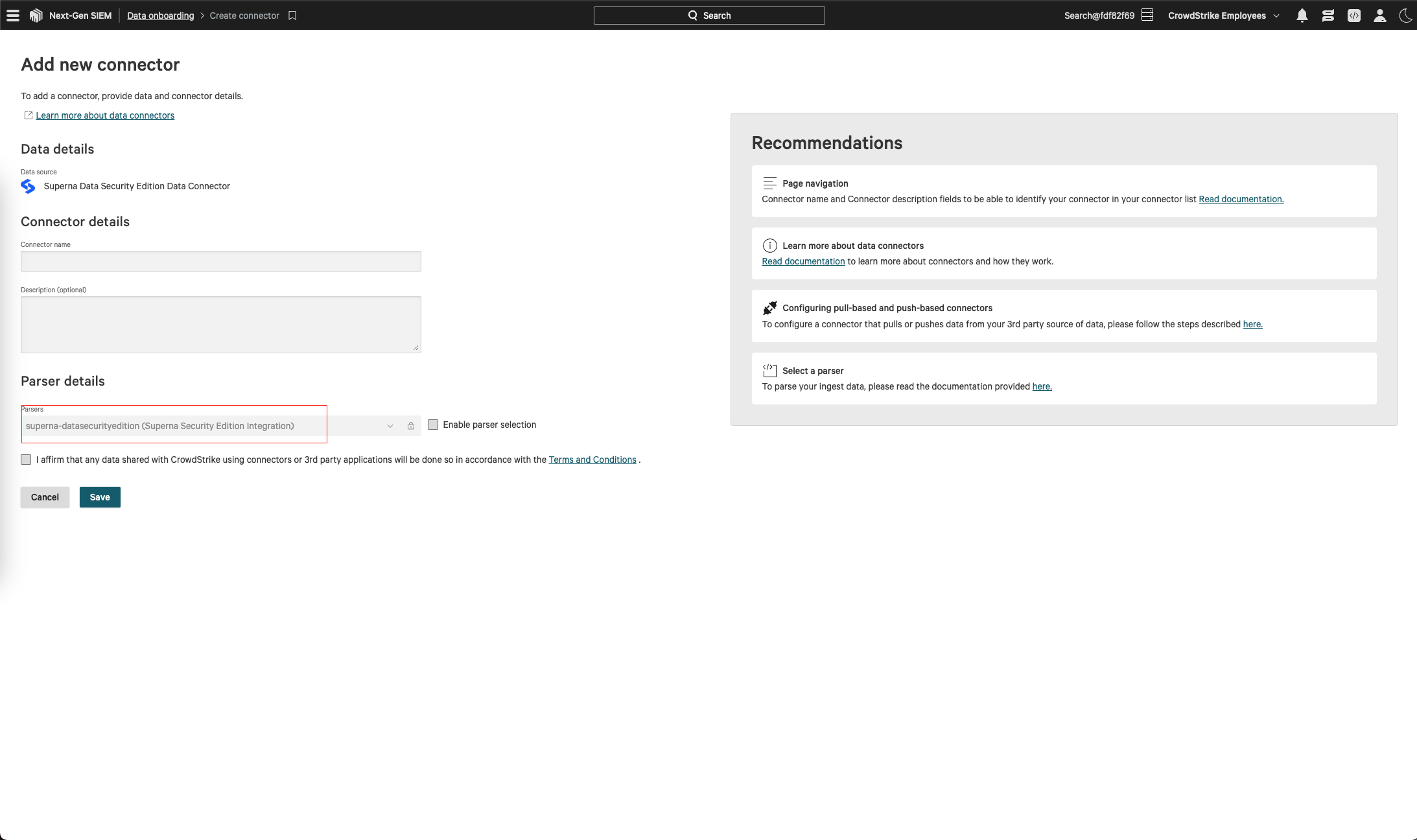This screenshot has height=840, width=1417.
Task: Click the 'Select a parser' recommendation title
Action: click(813, 371)
